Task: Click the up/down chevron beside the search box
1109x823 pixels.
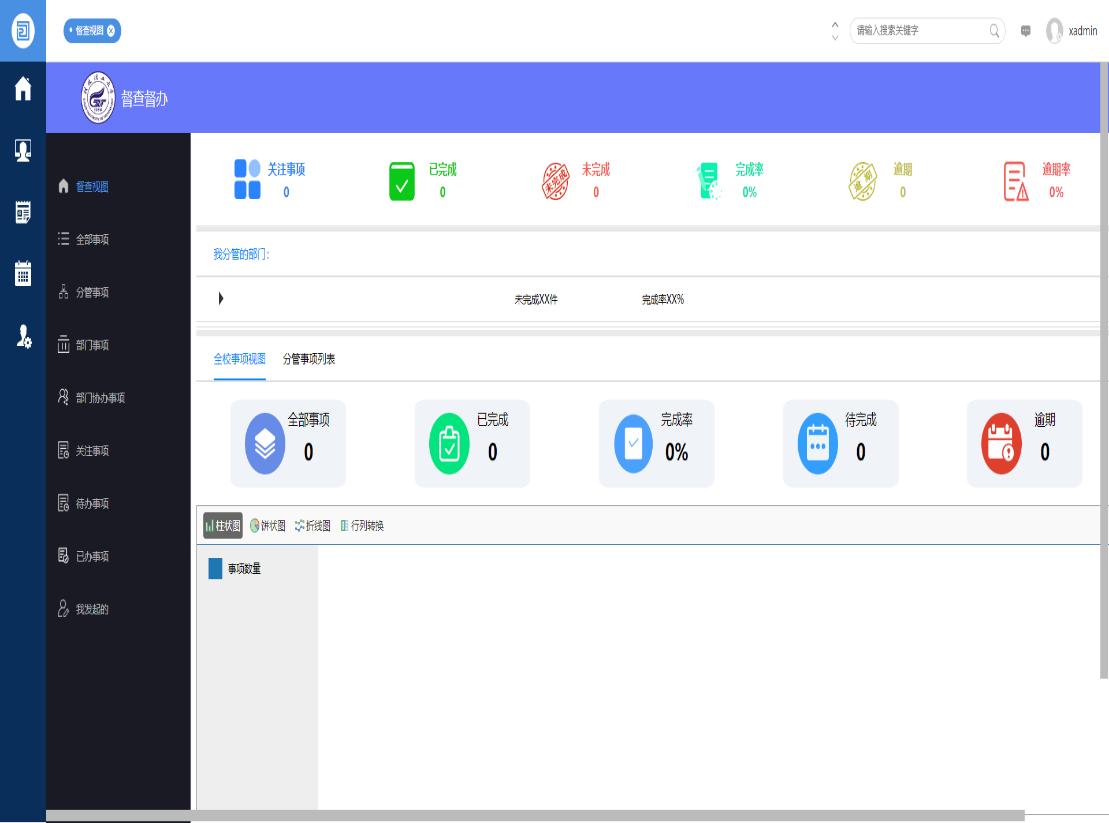Action: click(836, 31)
